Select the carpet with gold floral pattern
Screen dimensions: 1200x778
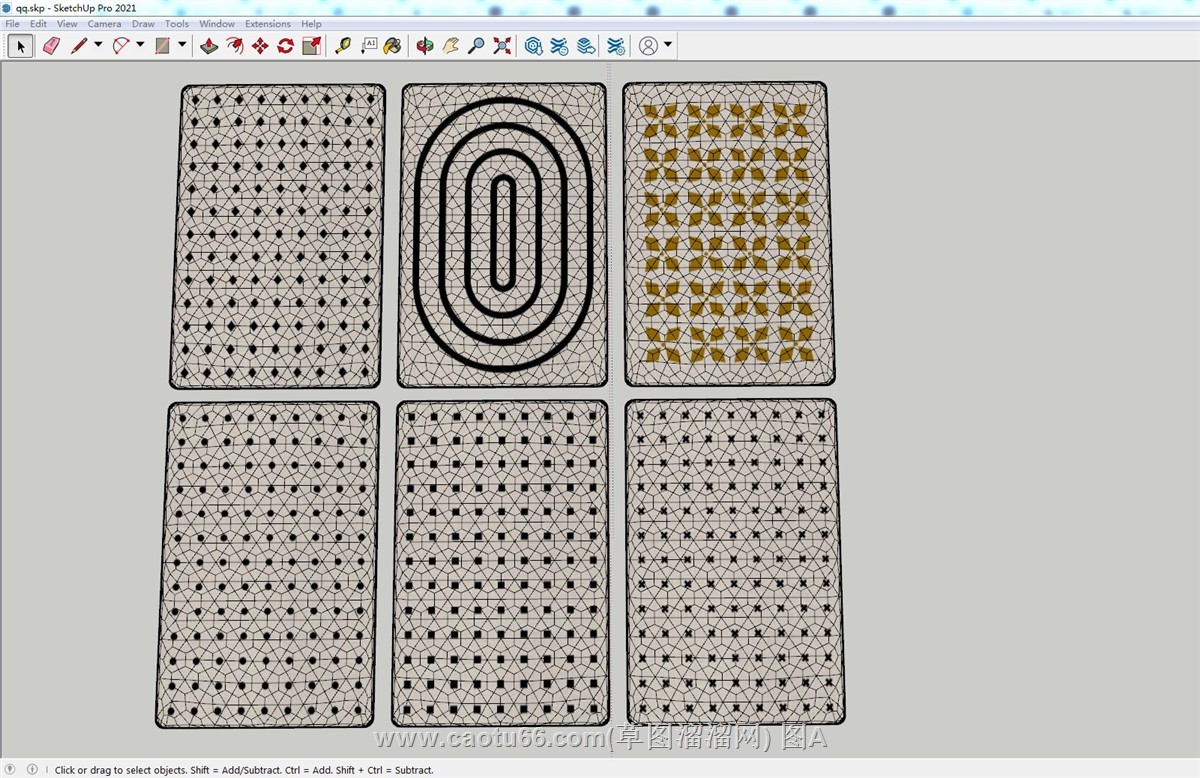tap(729, 233)
